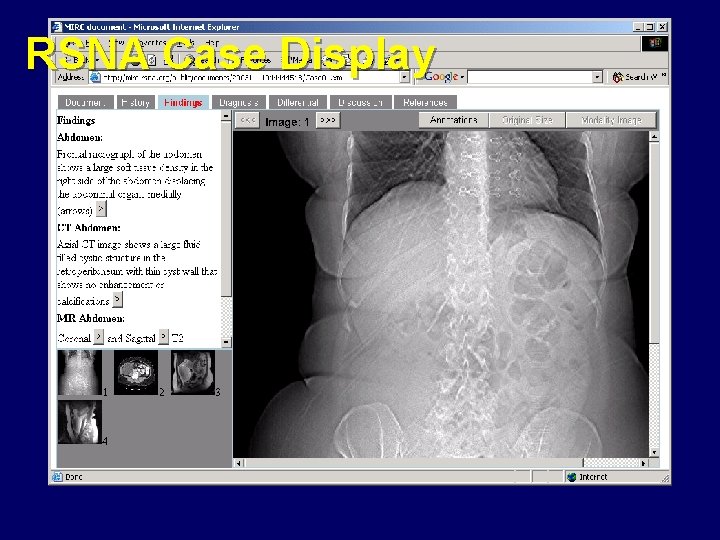Click inside the Address URL field

tap(250, 77)
